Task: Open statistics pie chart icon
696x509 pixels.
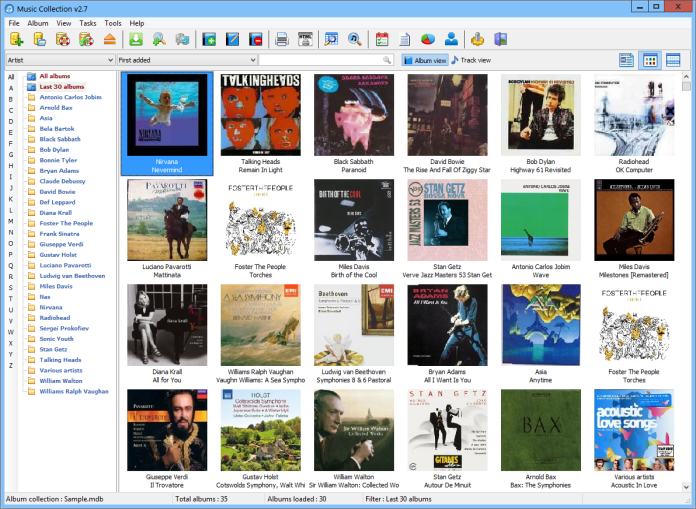Action: click(x=427, y=40)
